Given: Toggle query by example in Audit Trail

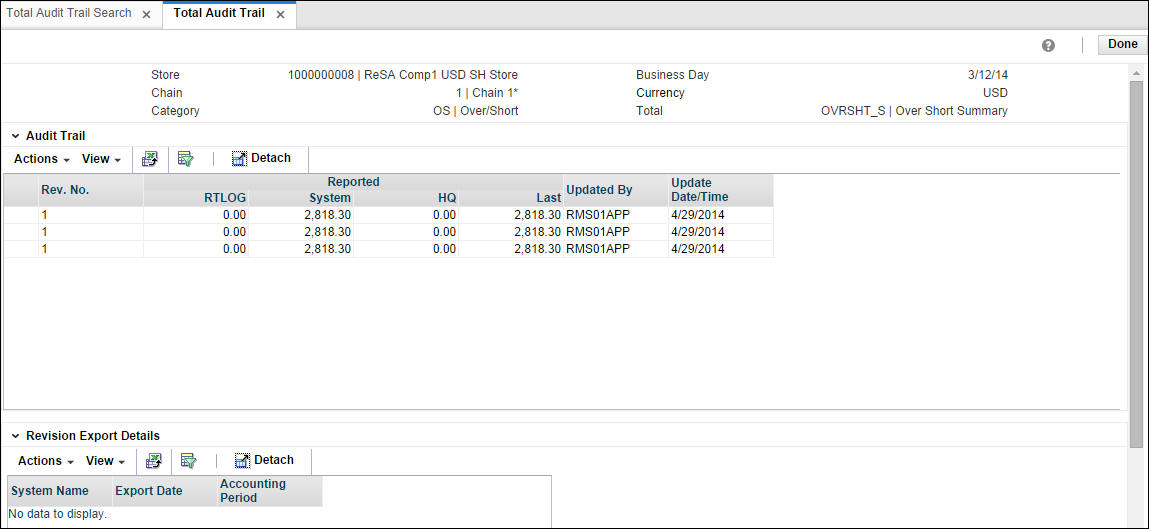Looking at the screenshot, I should tap(185, 159).
